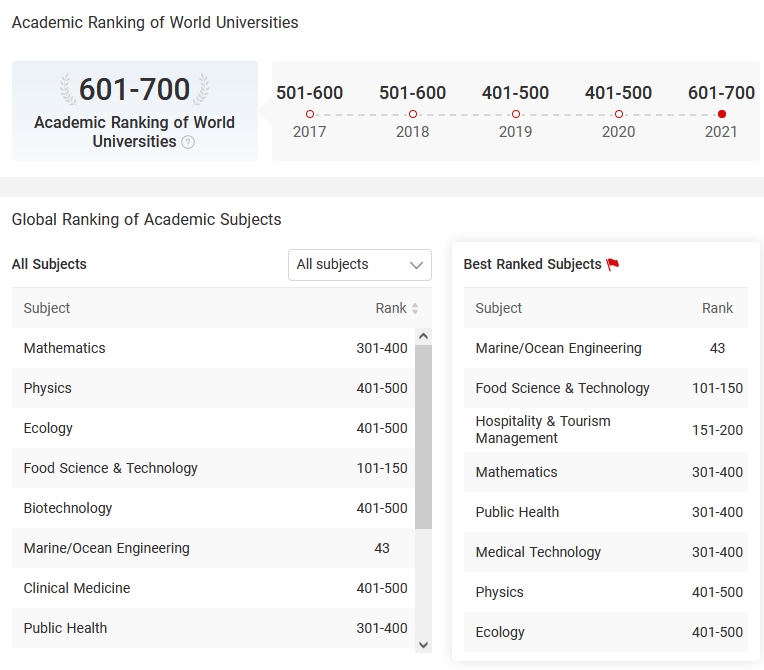The height and width of the screenshot is (670, 764).
Task: Open the All subjects dropdown
Action: click(x=360, y=265)
